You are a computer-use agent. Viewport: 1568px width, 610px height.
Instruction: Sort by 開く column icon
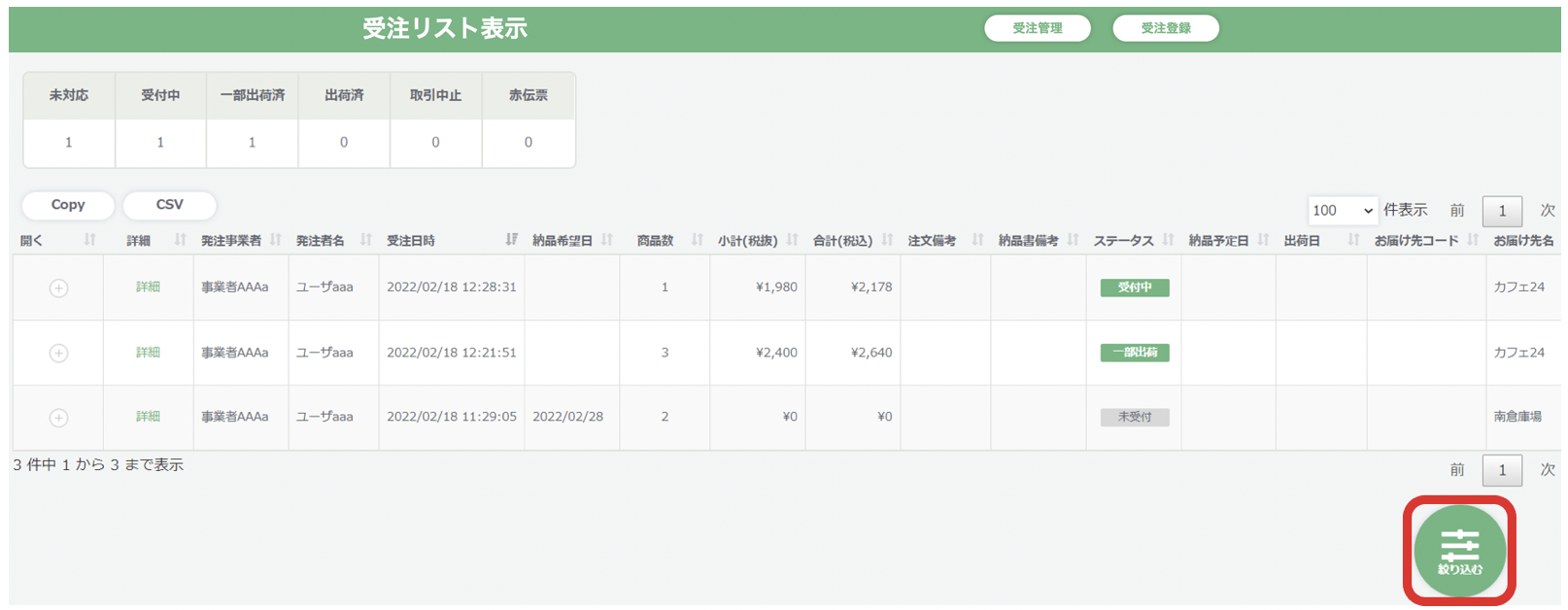[x=90, y=240]
